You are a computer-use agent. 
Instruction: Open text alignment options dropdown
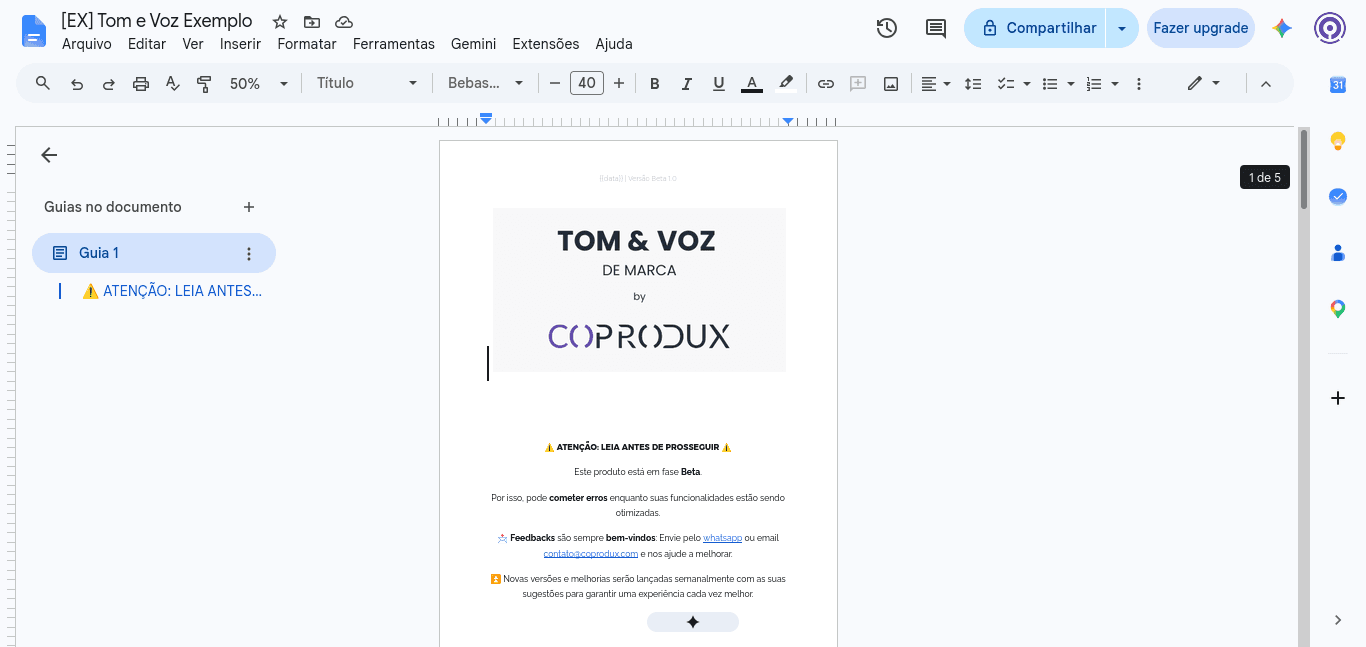point(936,84)
